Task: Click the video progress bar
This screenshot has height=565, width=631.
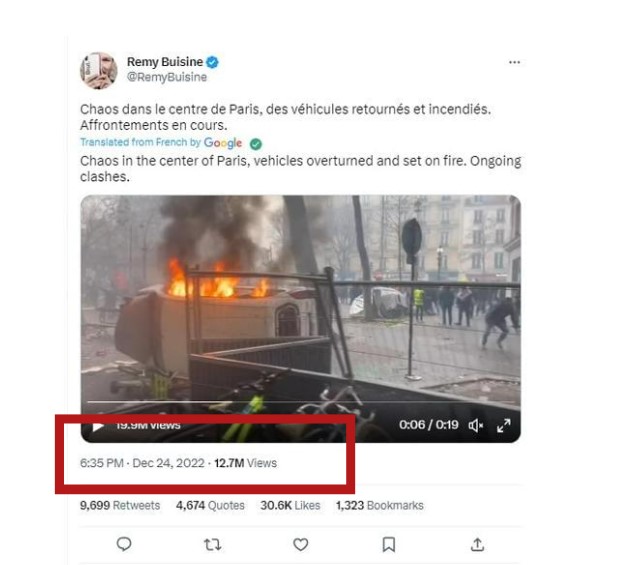Action: [300, 402]
